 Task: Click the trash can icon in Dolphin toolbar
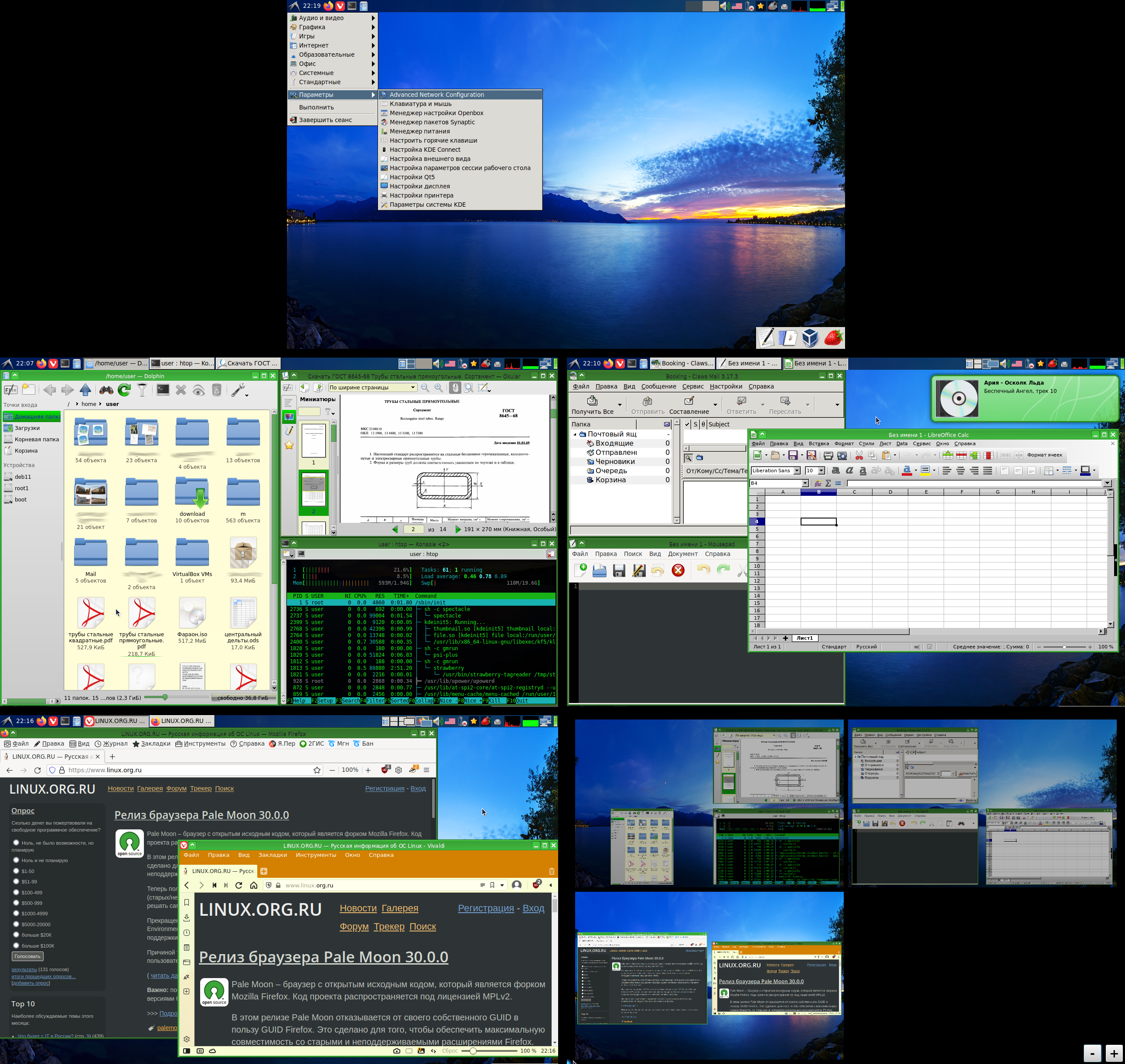coord(217,390)
